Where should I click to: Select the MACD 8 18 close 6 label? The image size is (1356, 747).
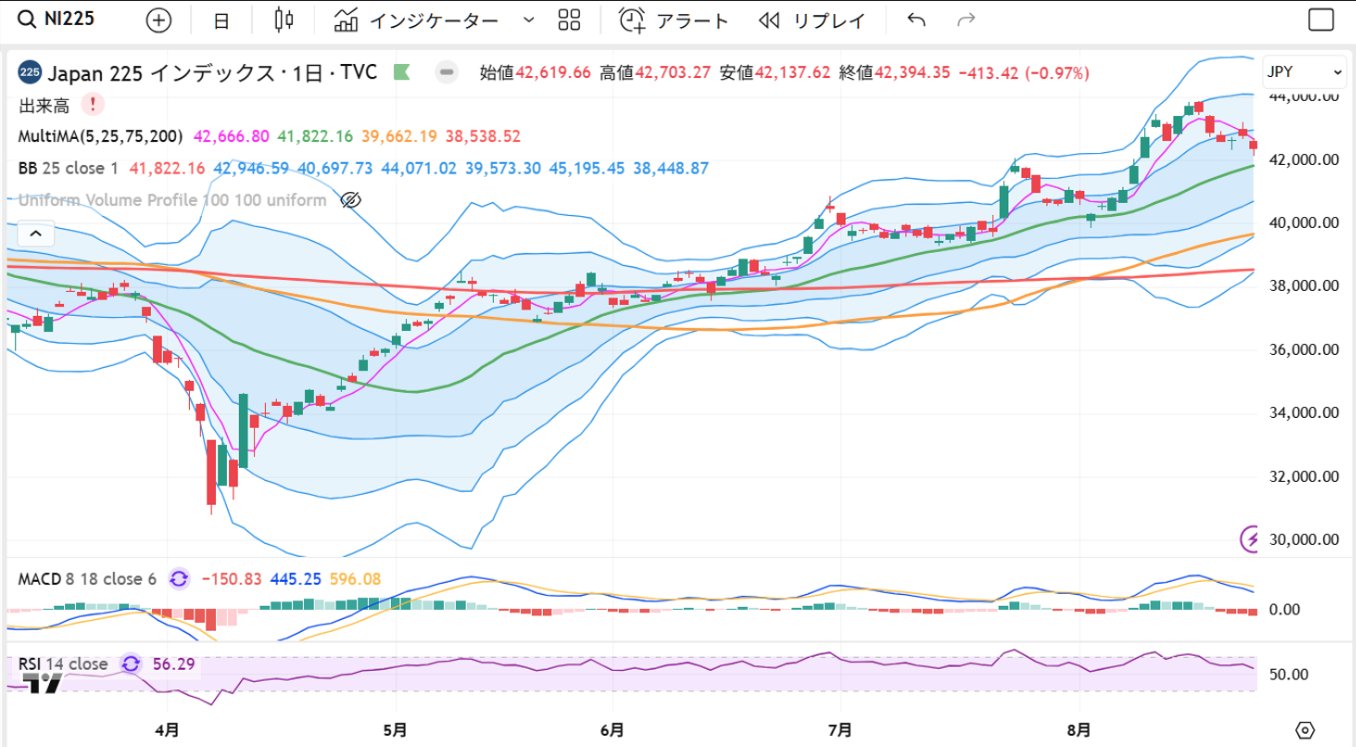tap(88, 579)
